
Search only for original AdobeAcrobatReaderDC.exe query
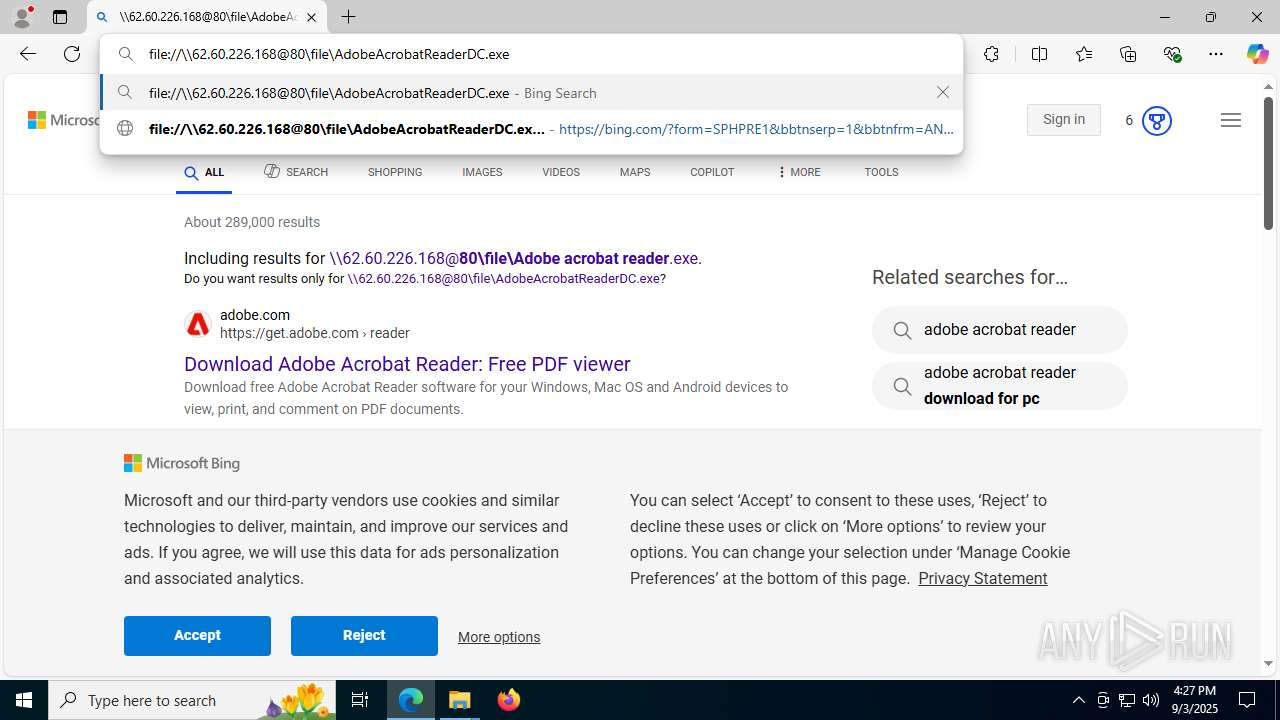point(504,279)
